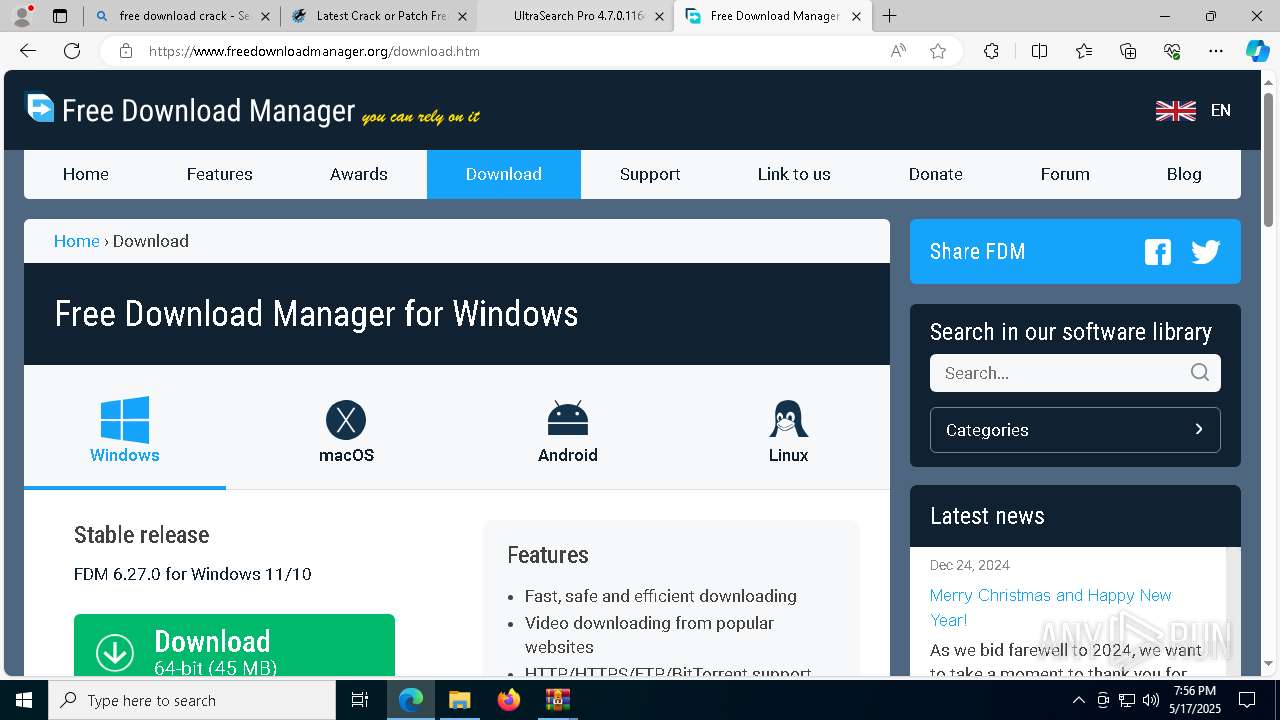Expand the Categories dropdown
The height and width of the screenshot is (720, 1280).
pos(1075,430)
